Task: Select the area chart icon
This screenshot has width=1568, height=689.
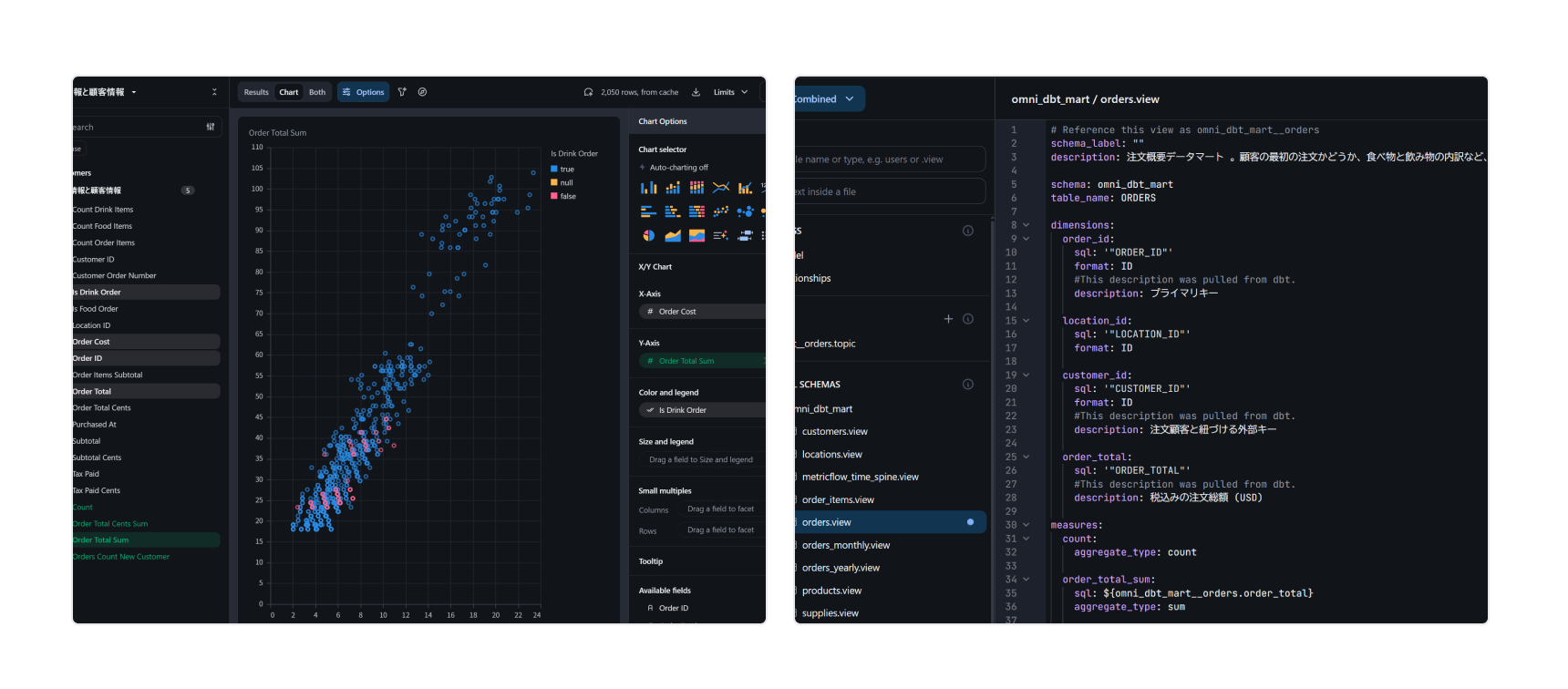Action: coord(673,235)
